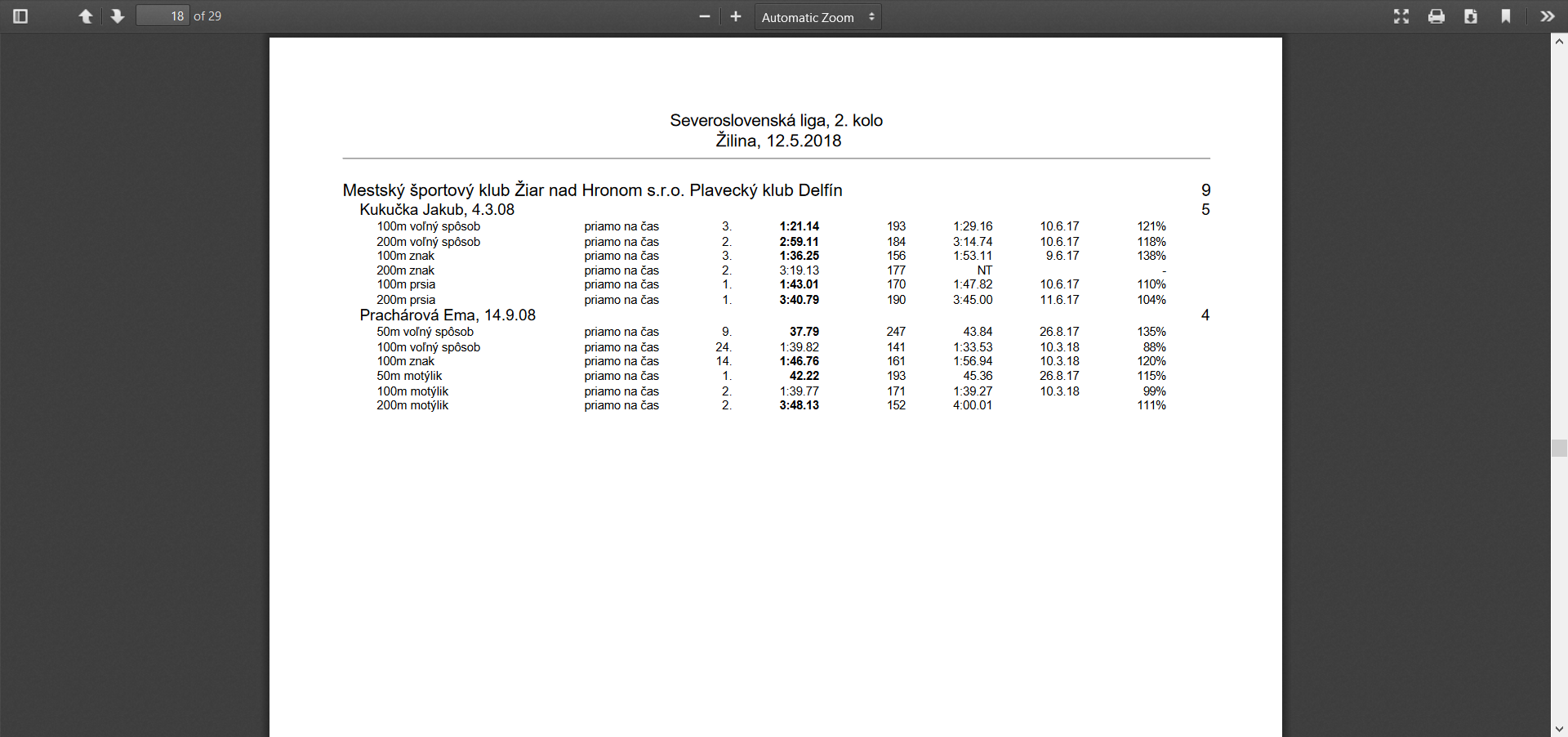Go to previous page arrow

point(85,16)
